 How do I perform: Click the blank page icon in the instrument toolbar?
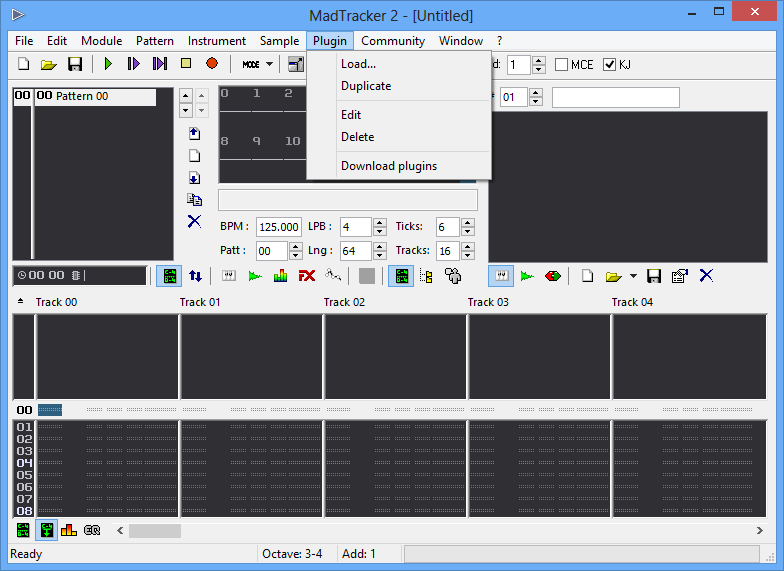click(x=588, y=276)
